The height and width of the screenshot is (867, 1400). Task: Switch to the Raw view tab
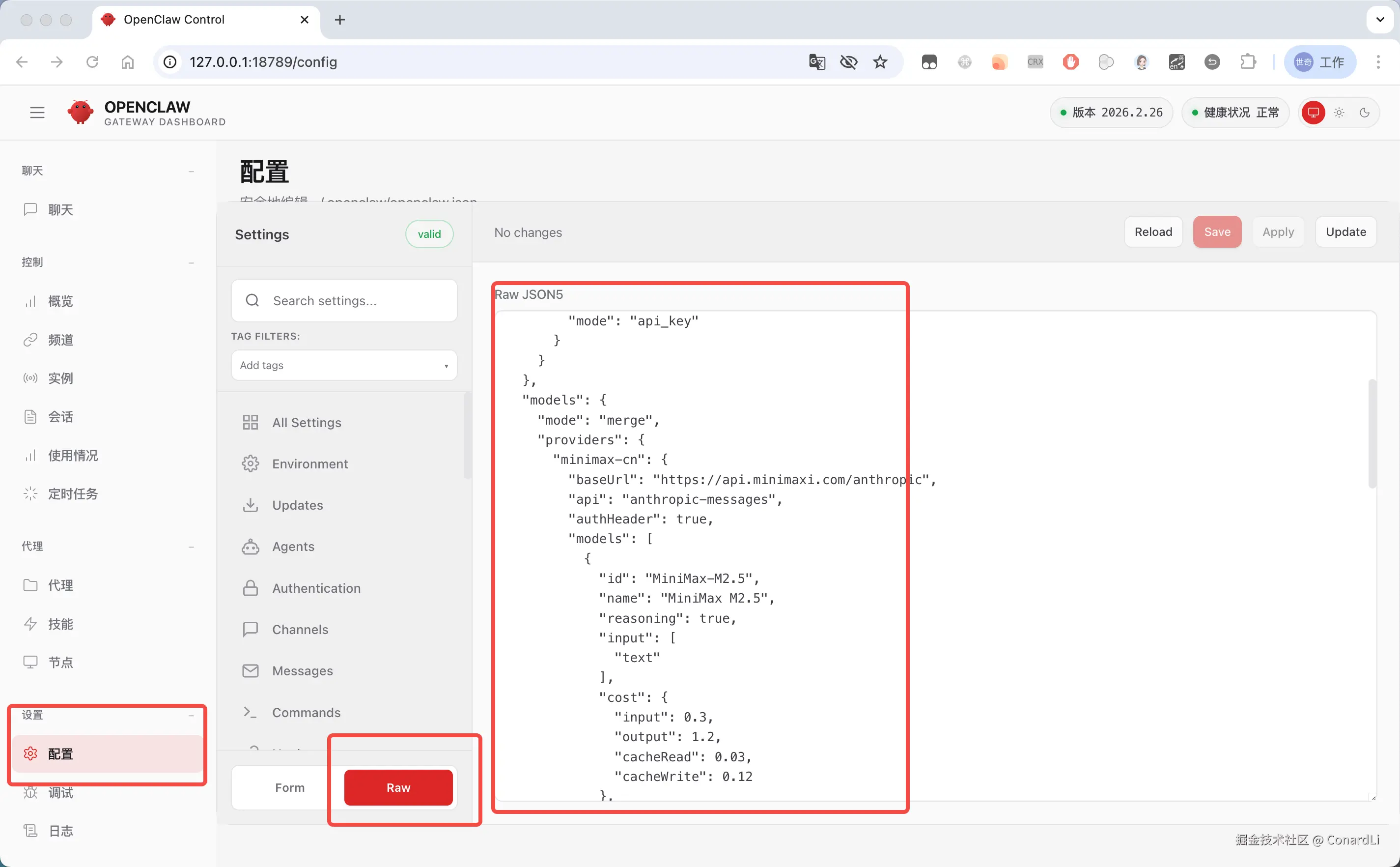click(398, 787)
